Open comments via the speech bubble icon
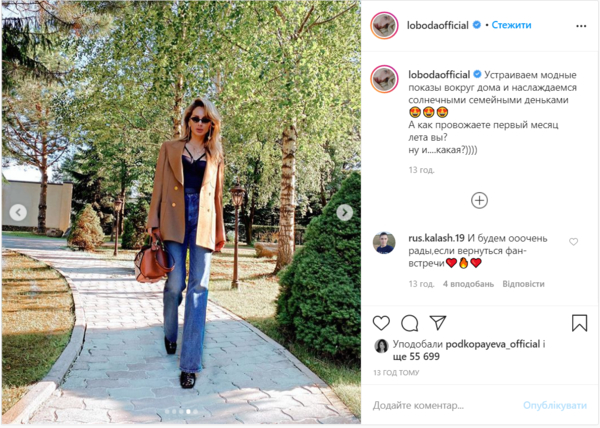This screenshot has height=428, width=600. [x=409, y=323]
